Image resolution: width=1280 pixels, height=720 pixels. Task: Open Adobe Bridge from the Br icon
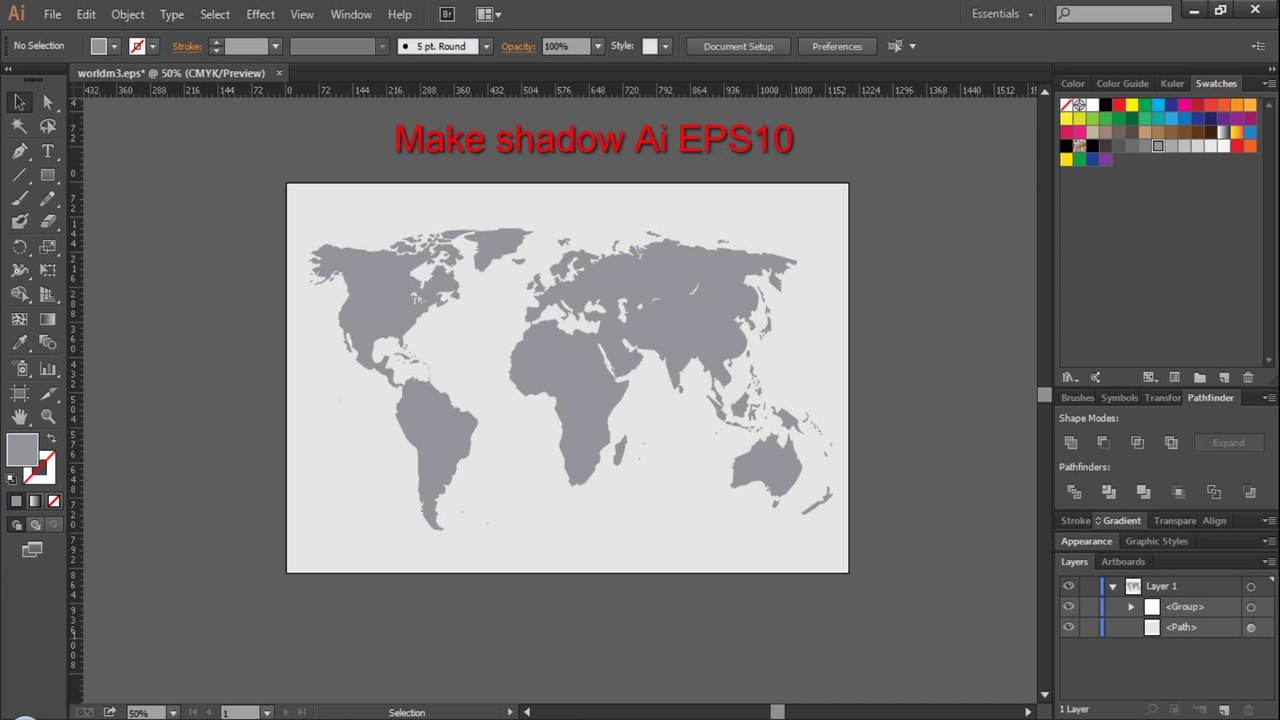[x=447, y=14]
